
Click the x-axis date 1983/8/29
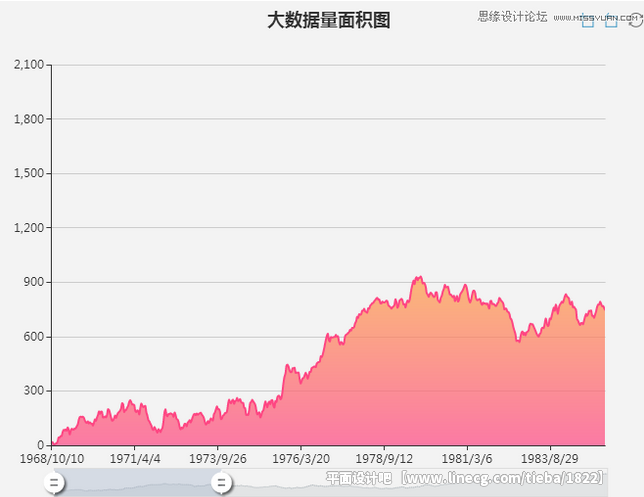click(550, 459)
